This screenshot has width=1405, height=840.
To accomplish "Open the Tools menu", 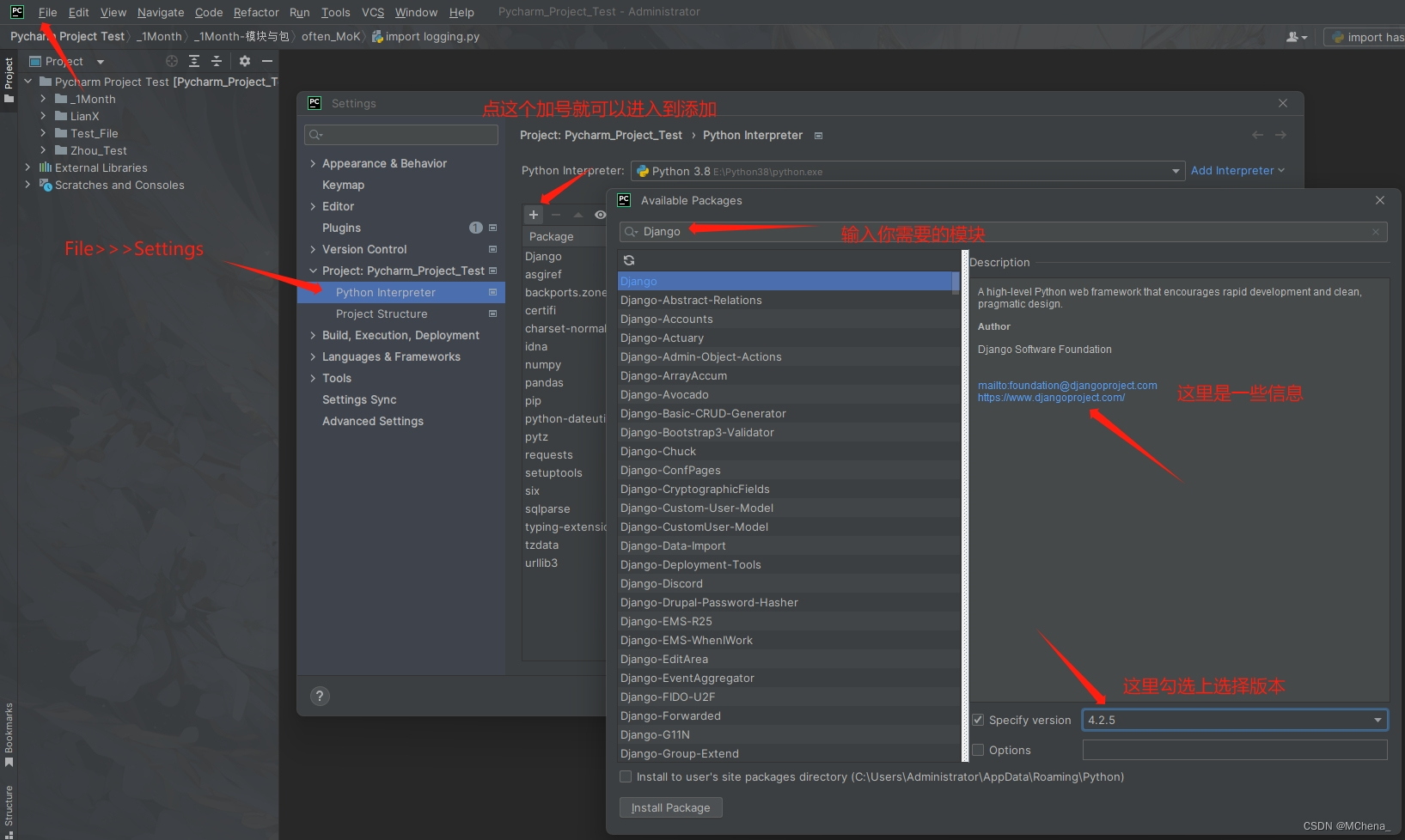I will (x=335, y=12).
